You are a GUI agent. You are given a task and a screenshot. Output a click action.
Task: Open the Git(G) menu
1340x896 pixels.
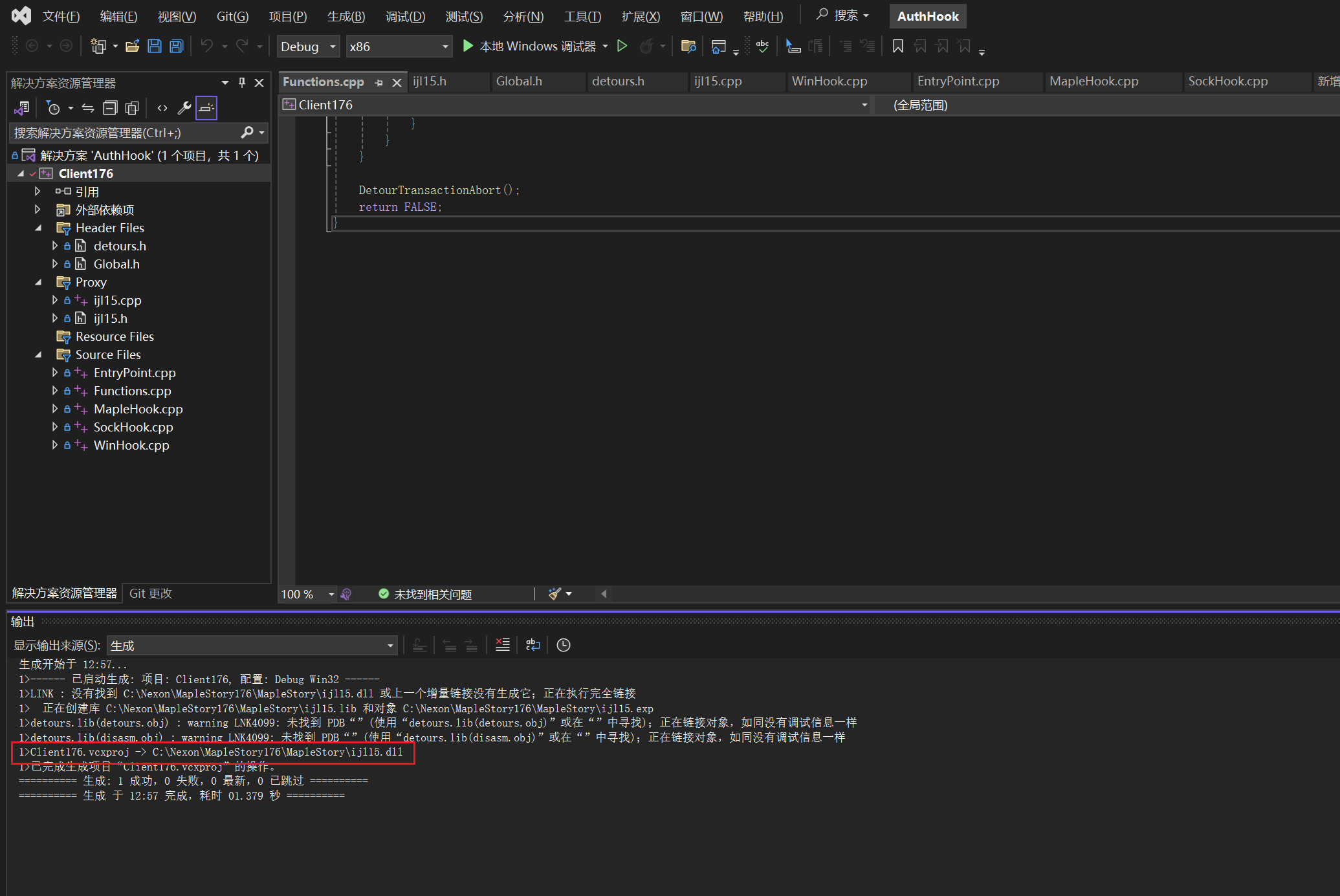232,16
